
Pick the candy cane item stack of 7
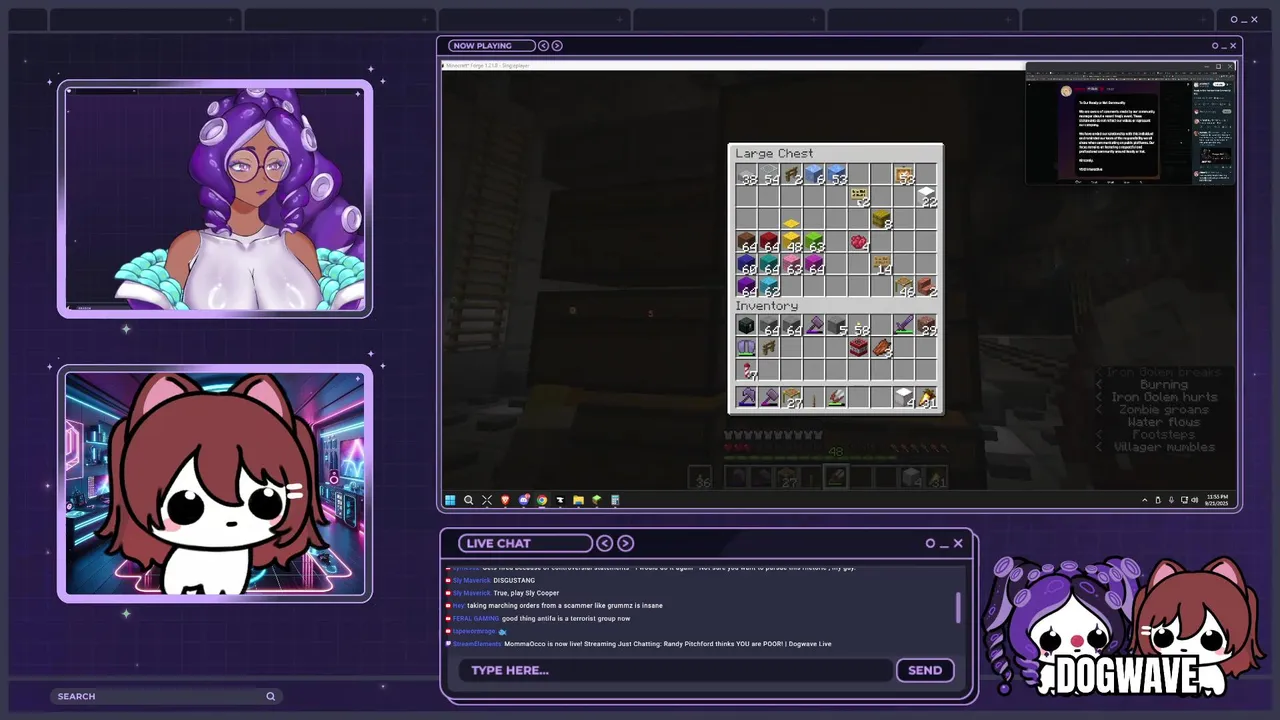747,370
